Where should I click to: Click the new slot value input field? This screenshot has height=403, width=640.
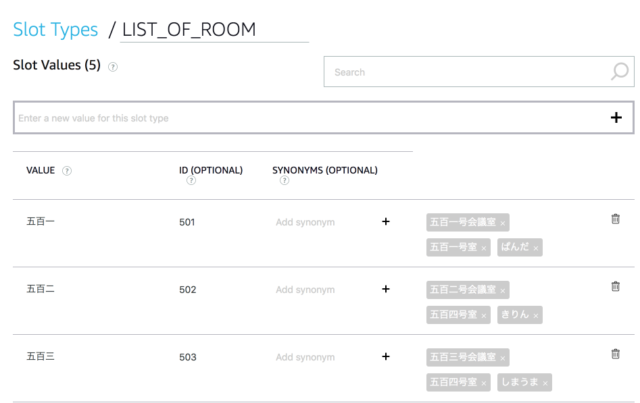pyautogui.click(x=311, y=118)
